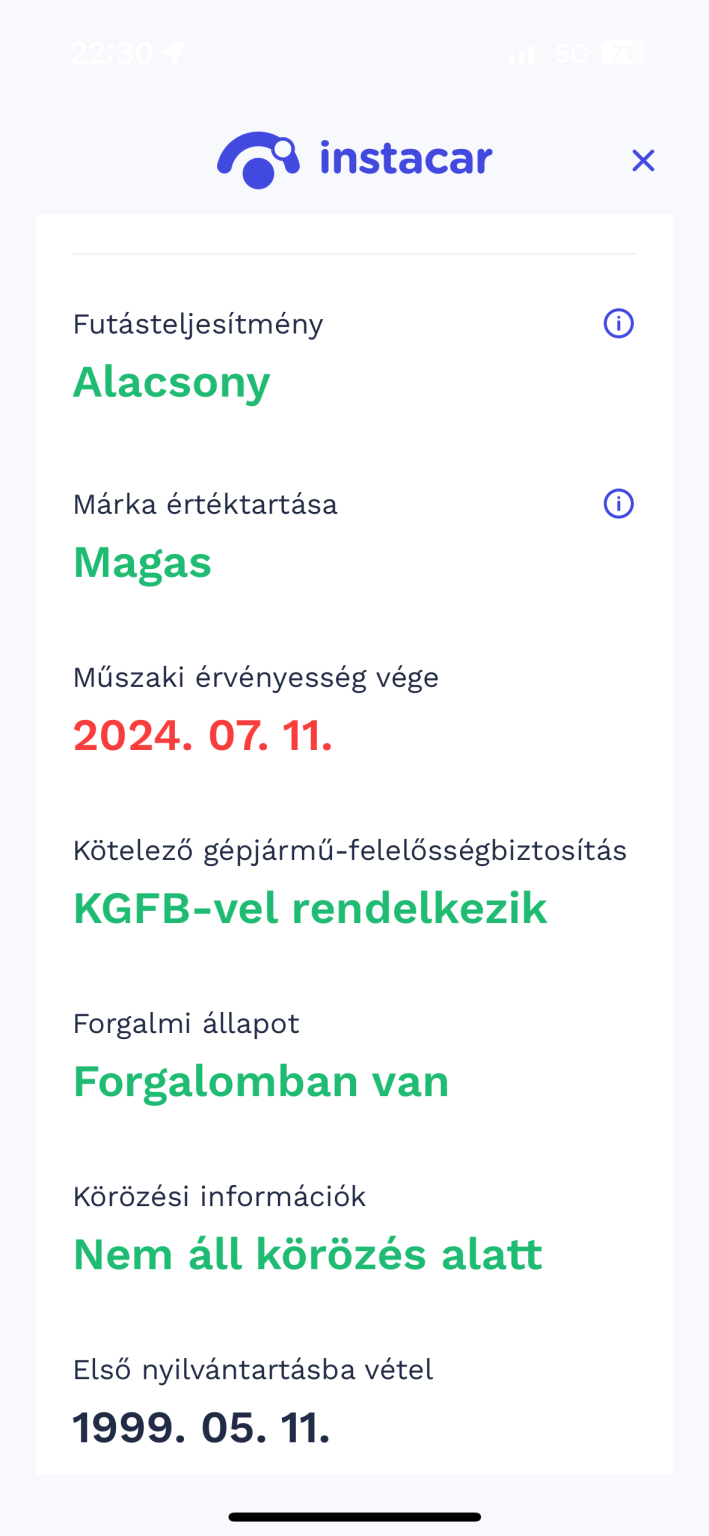
Task: Tap KGFB-vel rendelkezik insurance status
Action: tap(310, 908)
